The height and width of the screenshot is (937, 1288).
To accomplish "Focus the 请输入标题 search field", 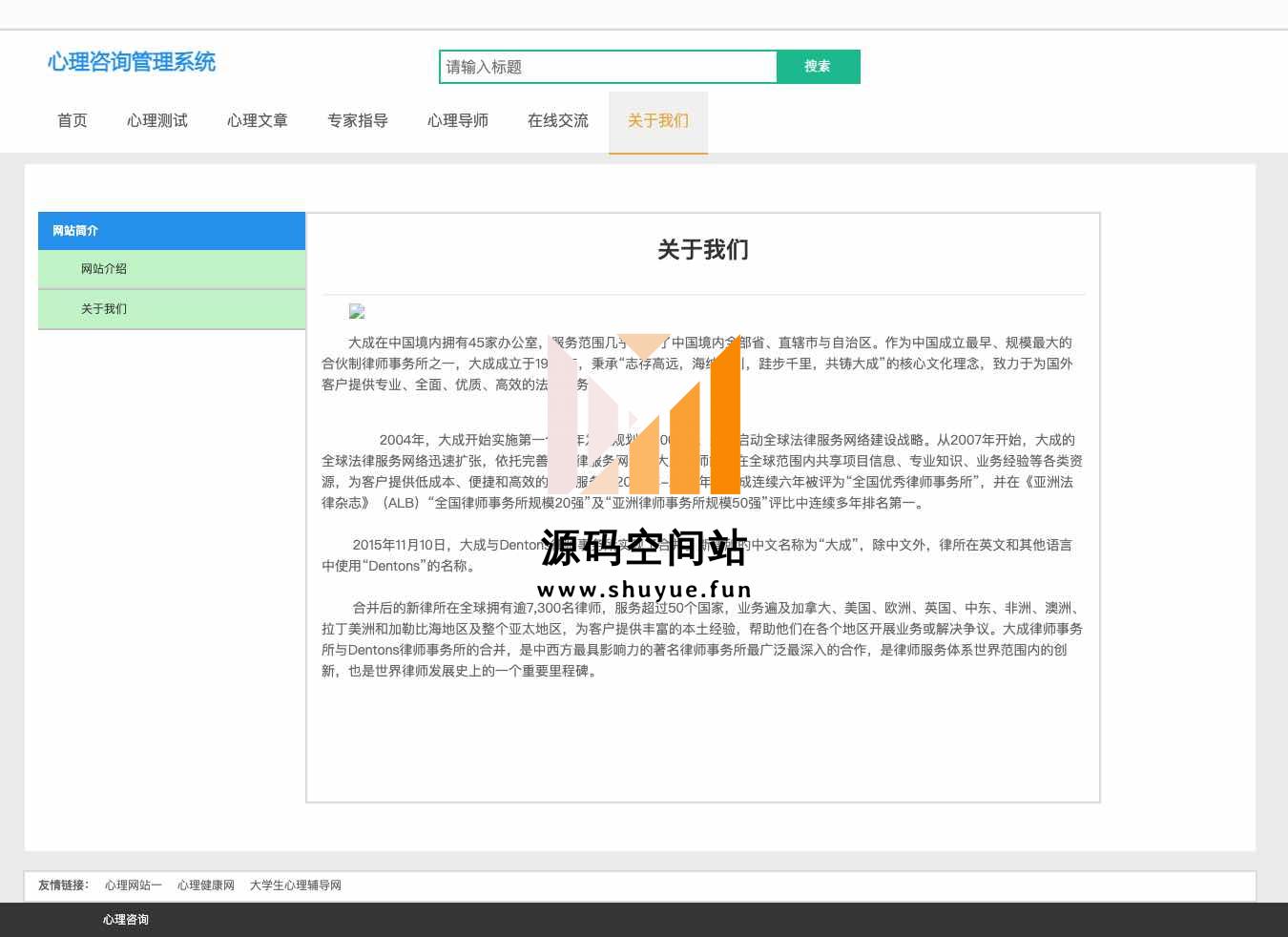I will (608, 67).
